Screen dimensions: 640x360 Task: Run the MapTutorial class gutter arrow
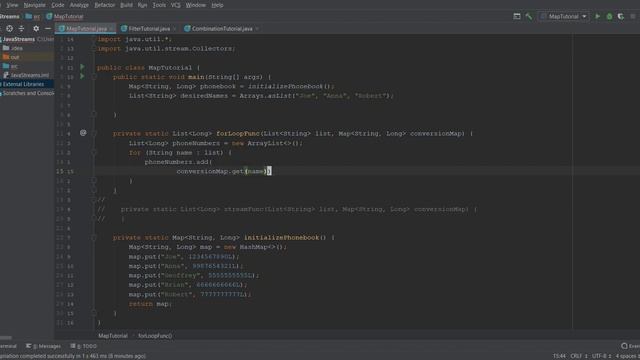(x=82, y=67)
